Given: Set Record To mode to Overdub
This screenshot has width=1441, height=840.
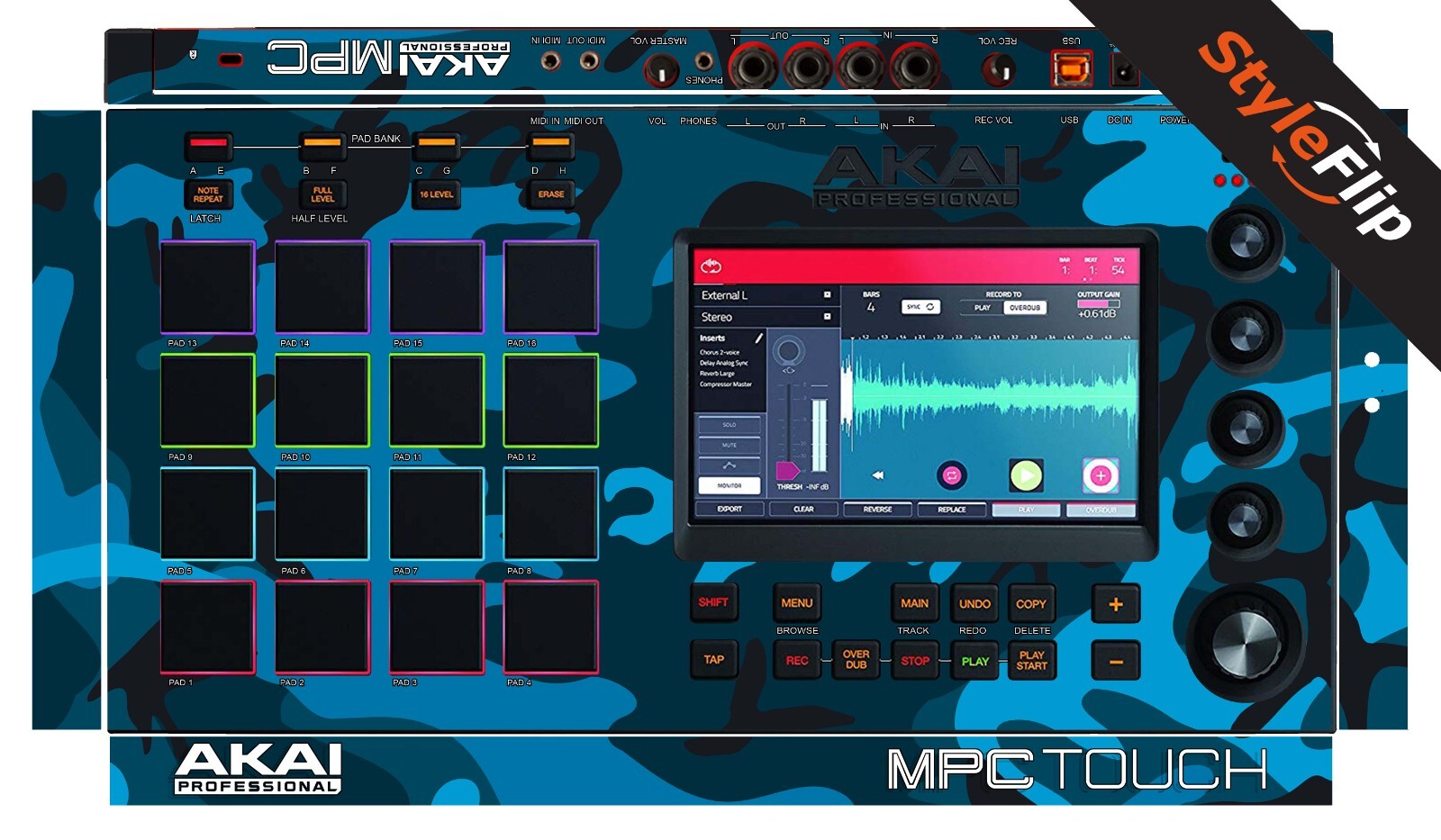Looking at the screenshot, I should coord(1025,308).
